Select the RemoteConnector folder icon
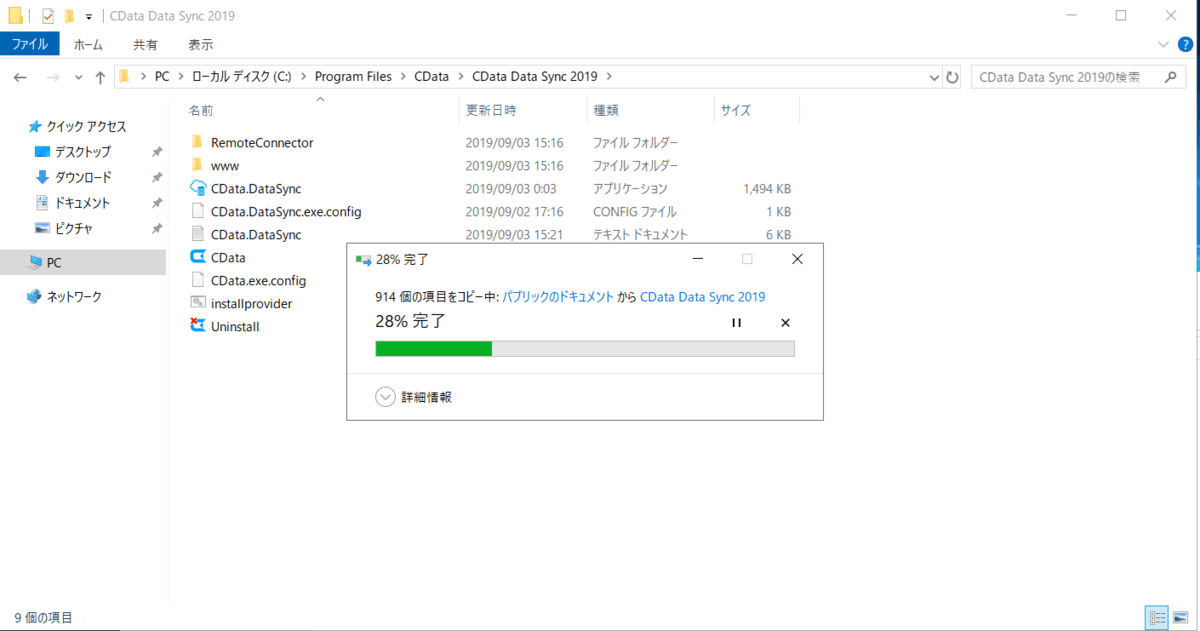1200x631 pixels. 197,142
